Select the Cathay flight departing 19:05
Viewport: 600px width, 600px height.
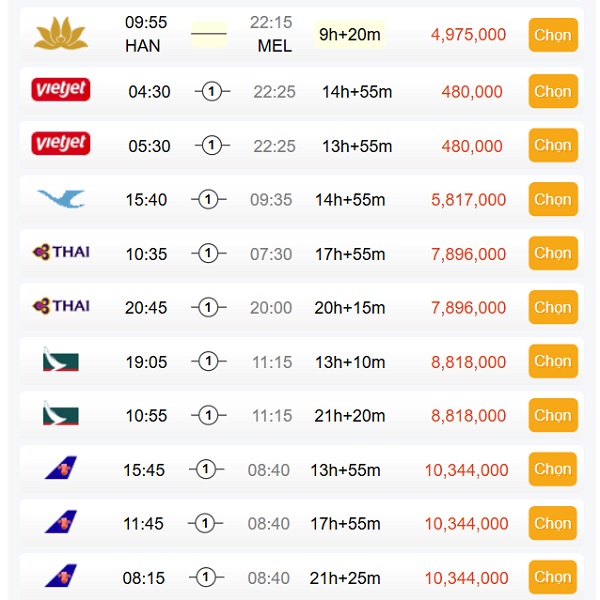[x=553, y=361]
